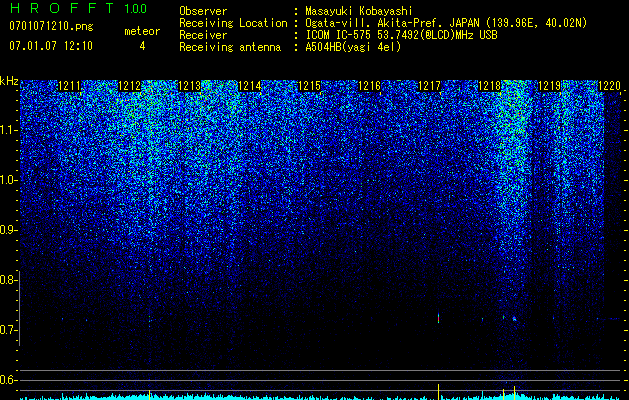This screenshot has width=629, height=400.
Task: Click the 0.8 frequency axis label
Action: click(8, 280)
